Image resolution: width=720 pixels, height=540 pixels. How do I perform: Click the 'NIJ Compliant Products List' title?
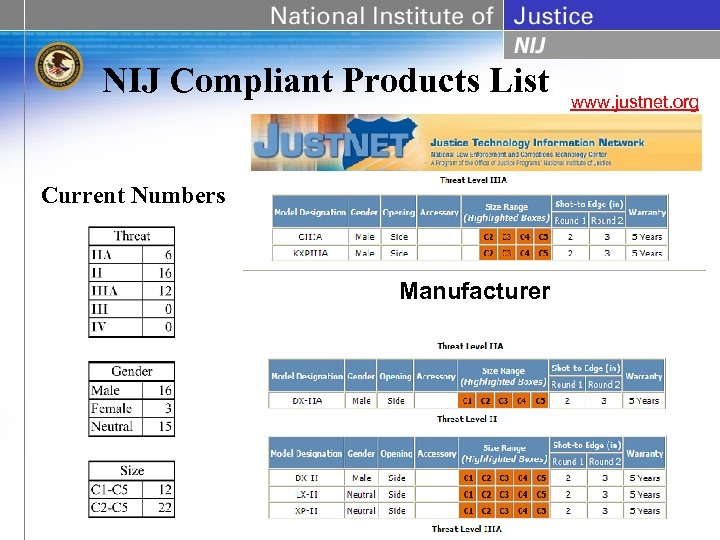coord(326,81)
